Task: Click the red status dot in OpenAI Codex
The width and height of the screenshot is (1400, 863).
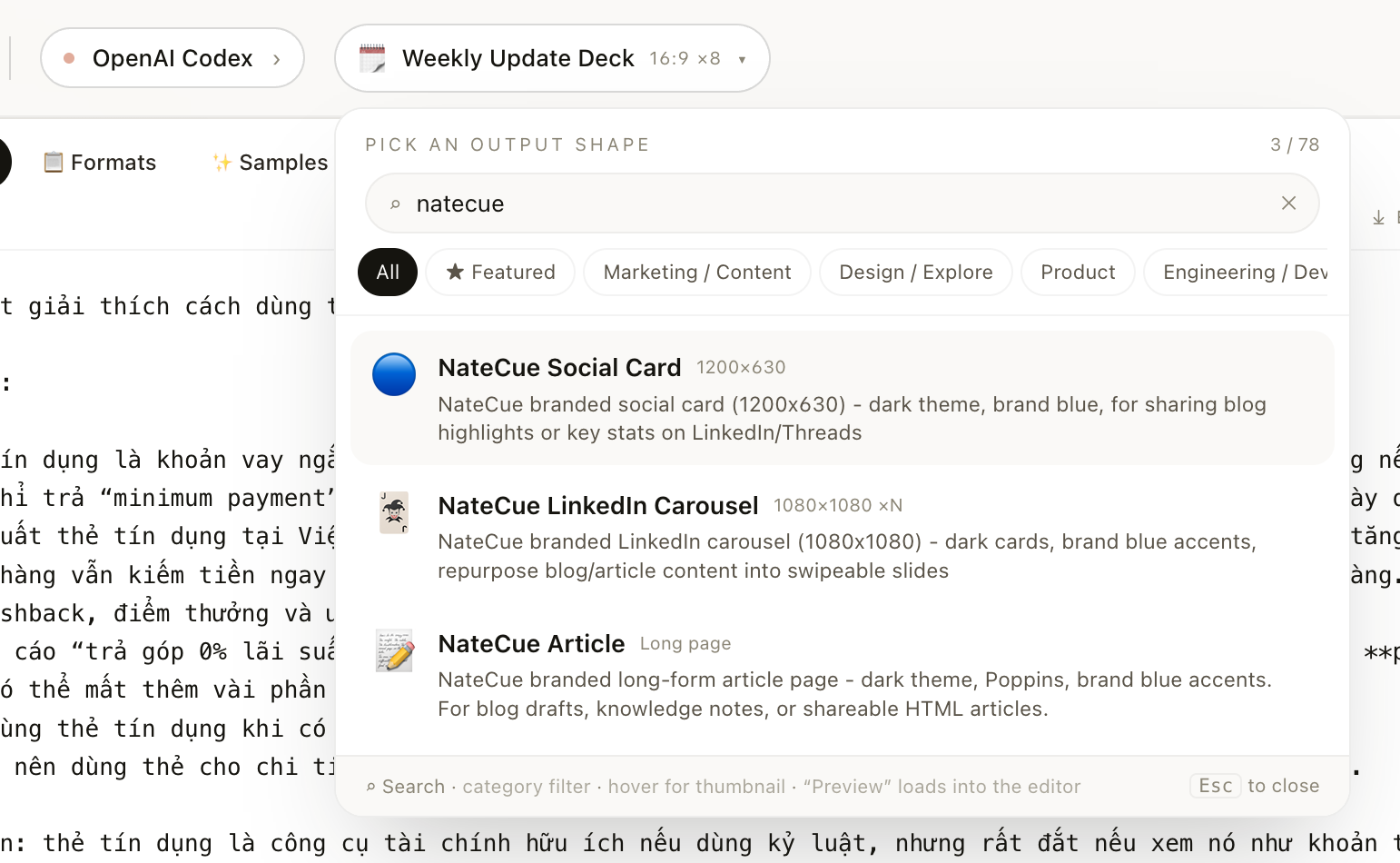Action: (69, 58)
